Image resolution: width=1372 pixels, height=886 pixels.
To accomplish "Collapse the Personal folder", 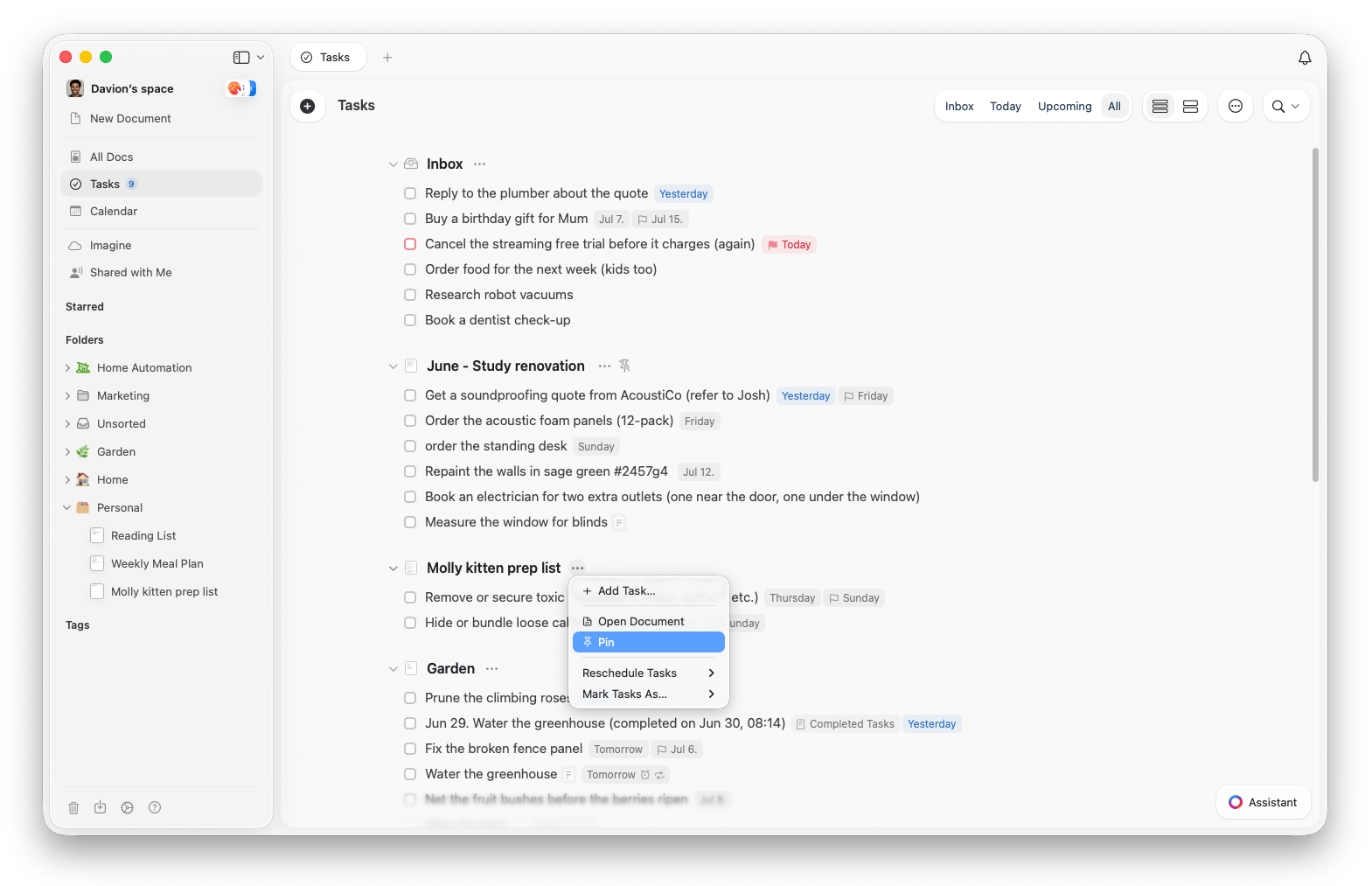I will (x=67, y=508).
